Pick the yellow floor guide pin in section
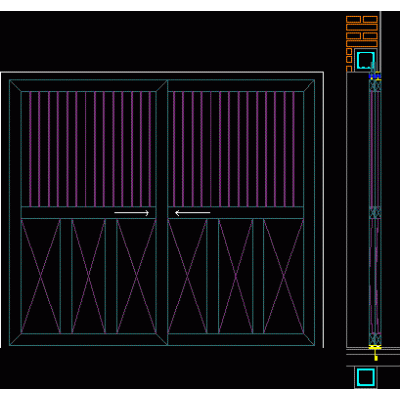 [x=376, y=353]
